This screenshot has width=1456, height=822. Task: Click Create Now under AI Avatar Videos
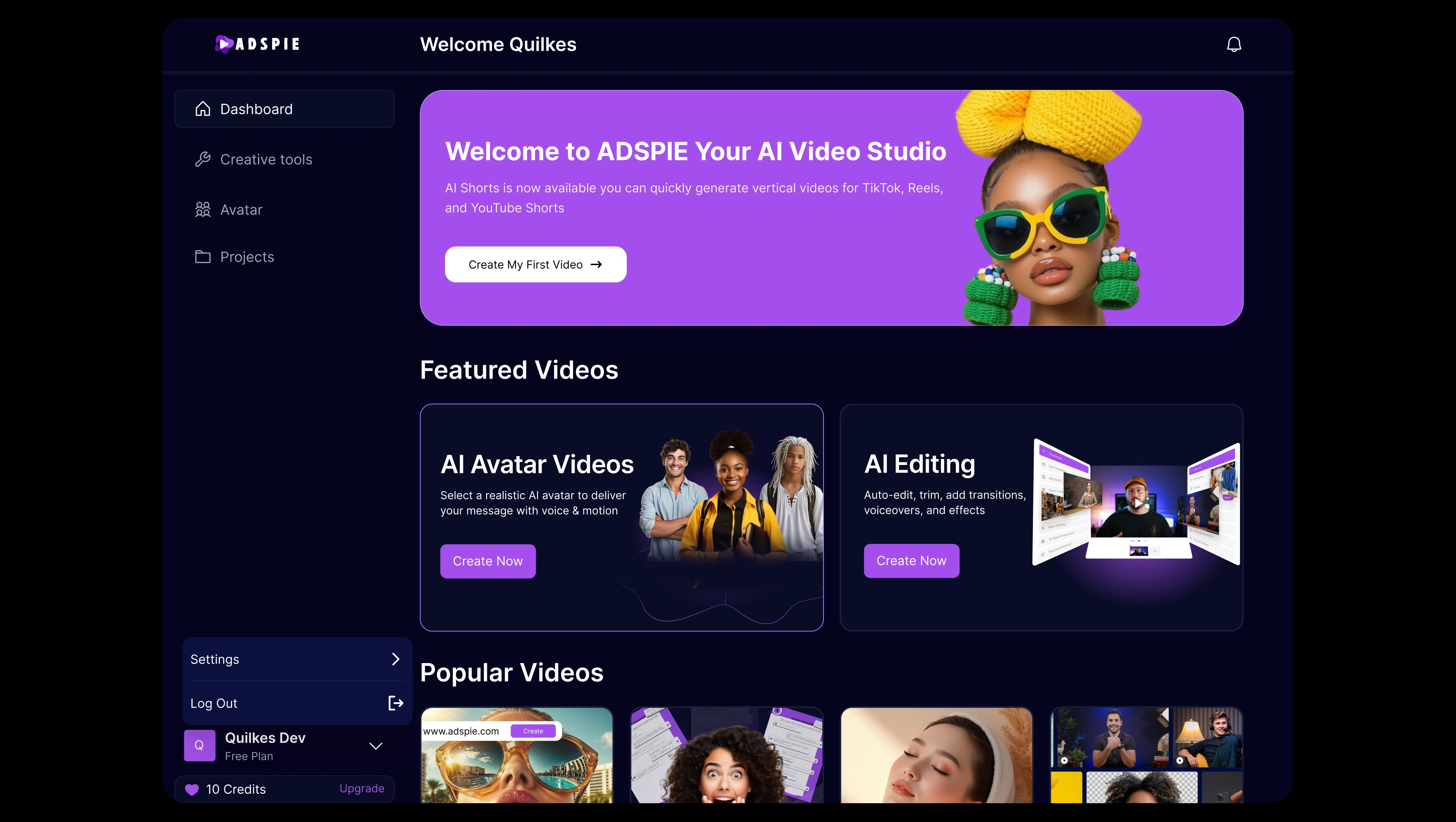click(x=488, y=561)
